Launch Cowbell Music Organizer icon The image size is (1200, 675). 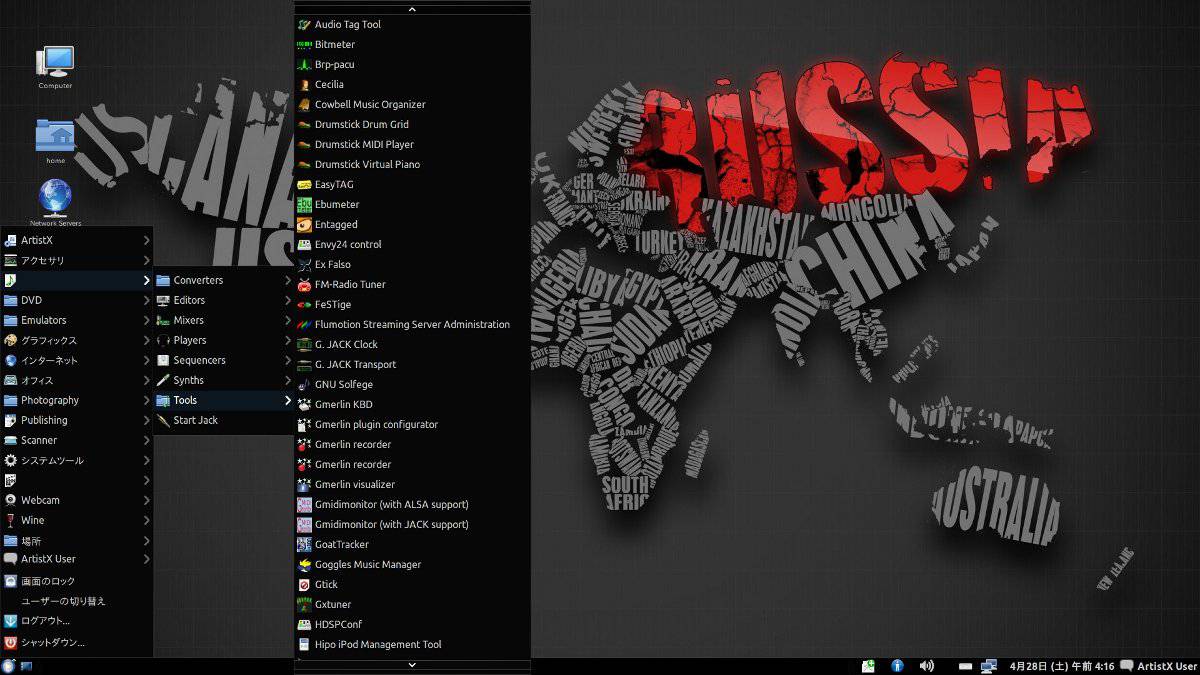(305, 104)
